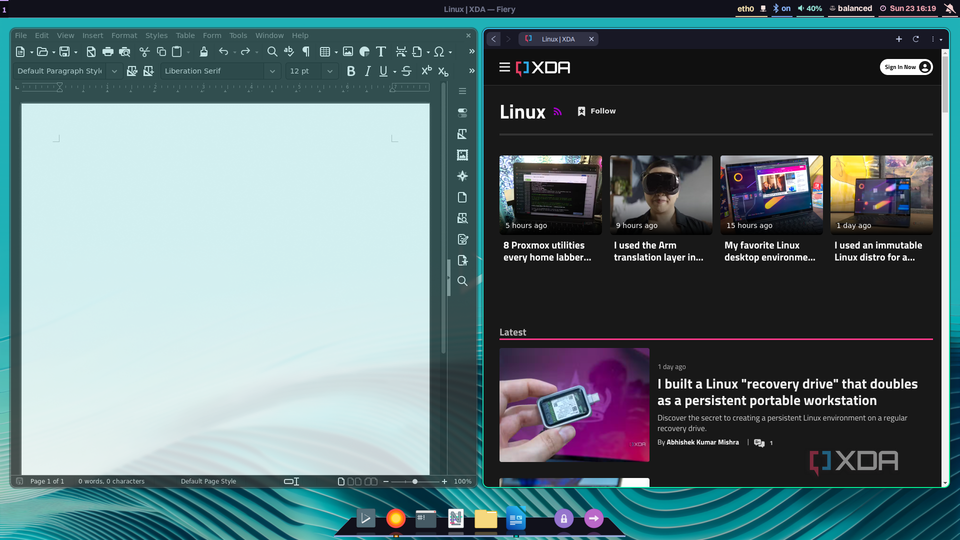This screenshot has height=540, width=960.
Task: Toggle strikethrough formatting
Action: (x=407, y=71)
